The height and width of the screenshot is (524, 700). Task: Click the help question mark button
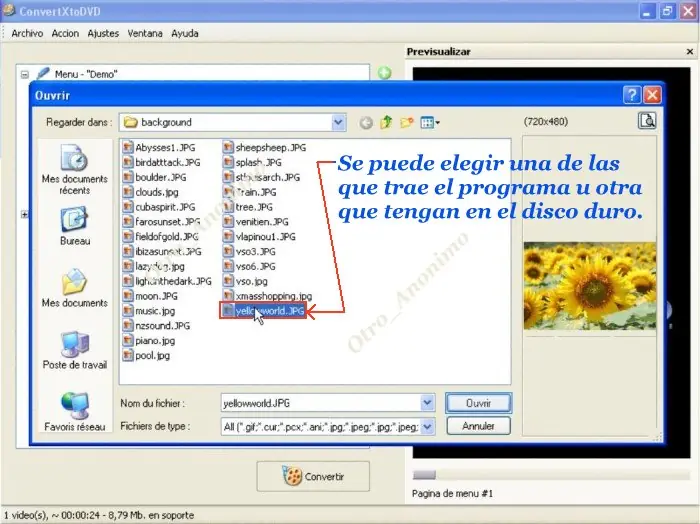pyautogui.click(x=631, y=95)
